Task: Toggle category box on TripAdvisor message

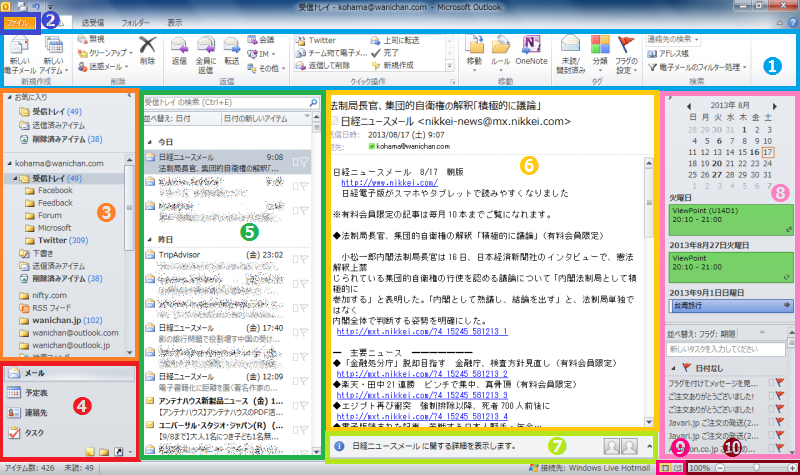Action: (295, 259)
